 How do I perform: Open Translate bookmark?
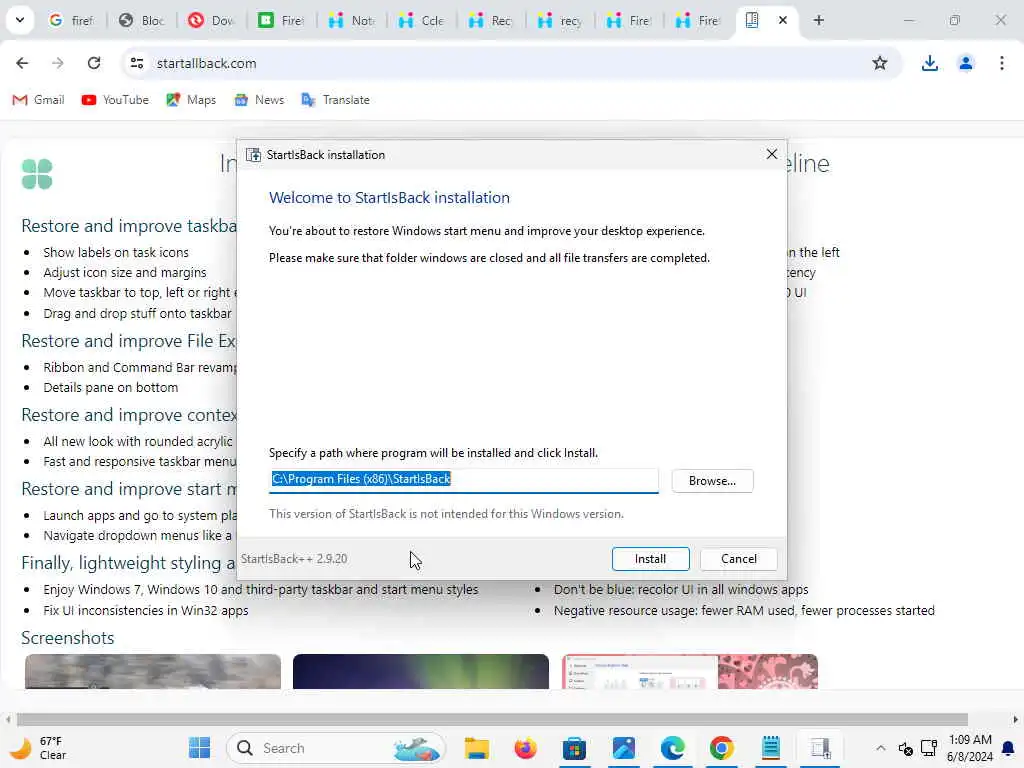point(336,100)
